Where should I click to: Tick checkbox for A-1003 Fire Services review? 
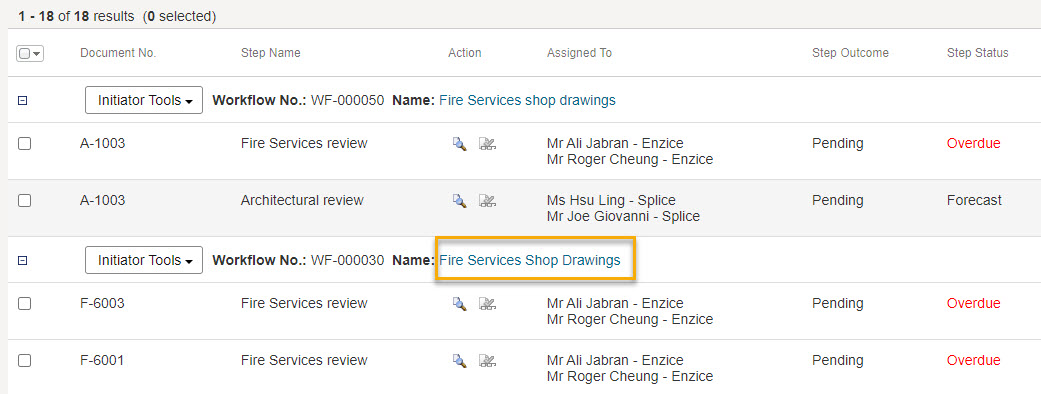25,144
